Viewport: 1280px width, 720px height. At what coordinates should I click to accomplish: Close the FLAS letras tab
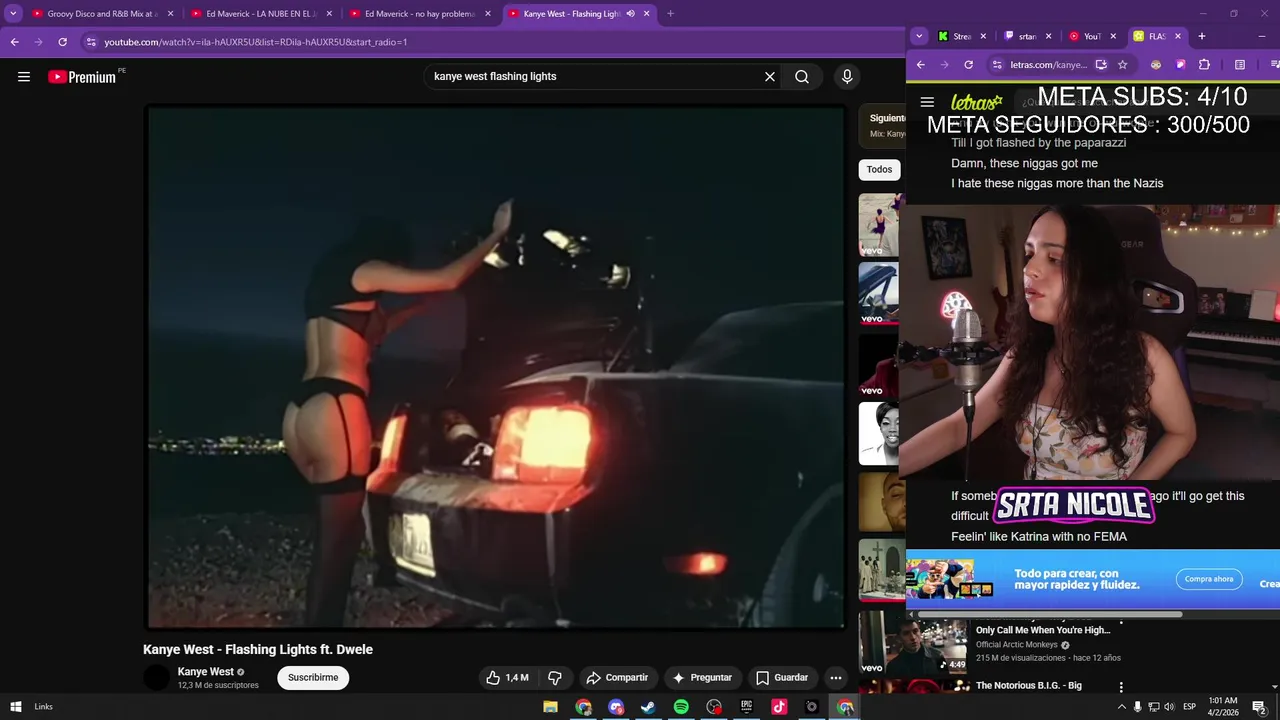[x=1178, y=36]
